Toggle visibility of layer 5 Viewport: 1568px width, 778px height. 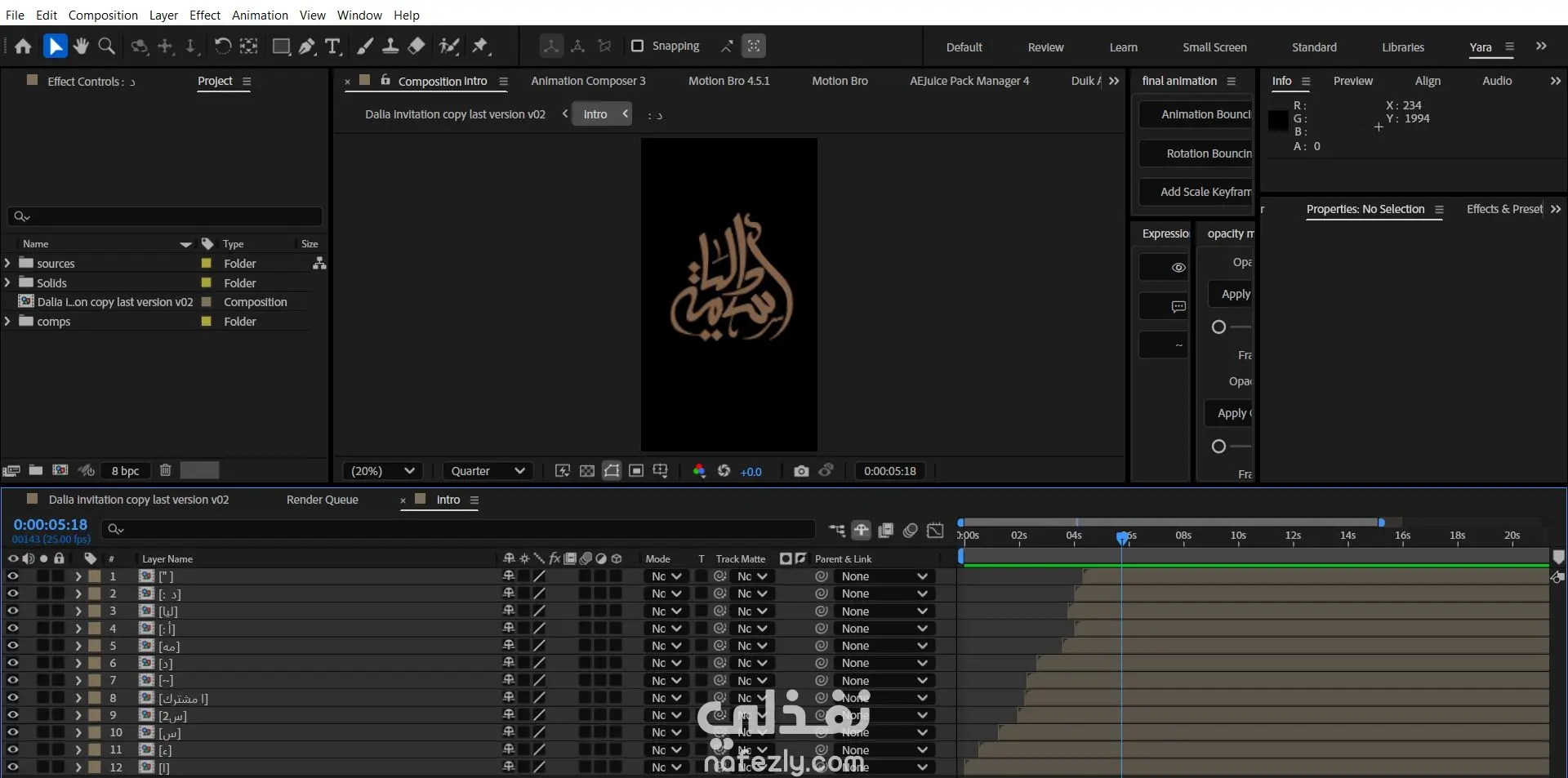[x=13, y=646]
